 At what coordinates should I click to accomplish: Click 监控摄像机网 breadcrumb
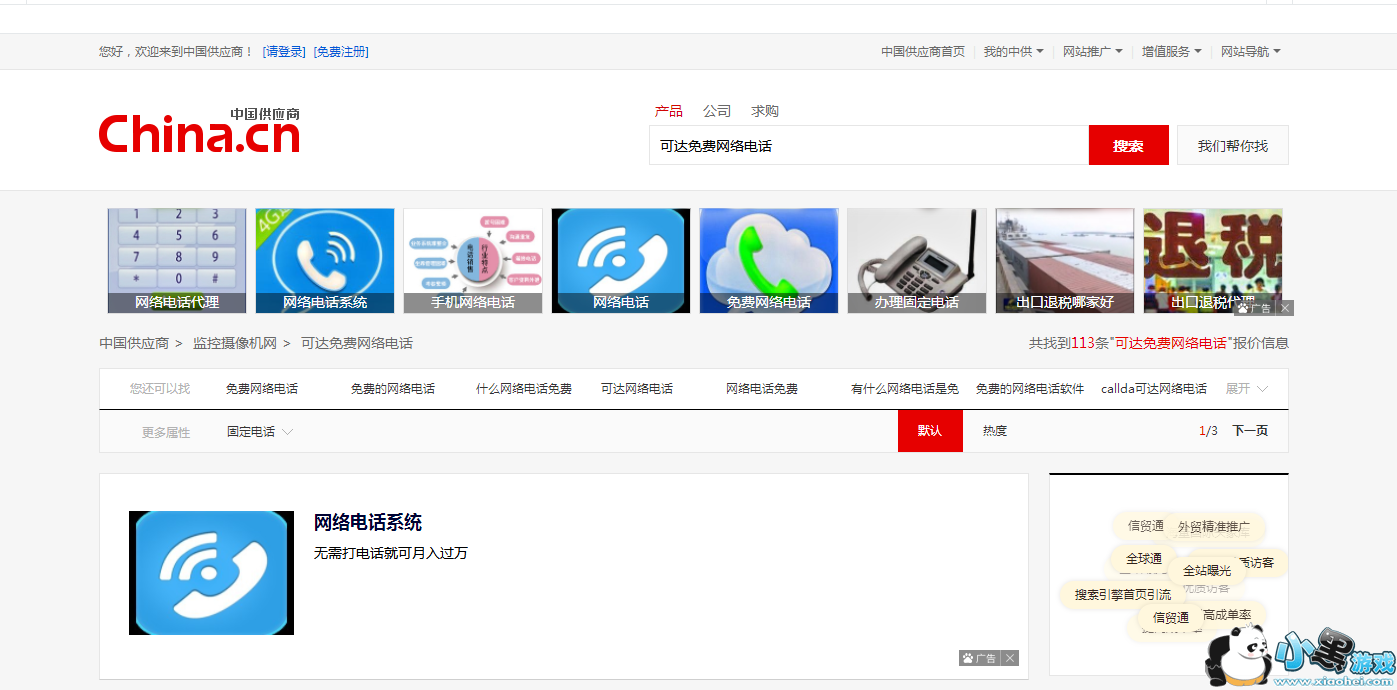[x=235, y=343]
